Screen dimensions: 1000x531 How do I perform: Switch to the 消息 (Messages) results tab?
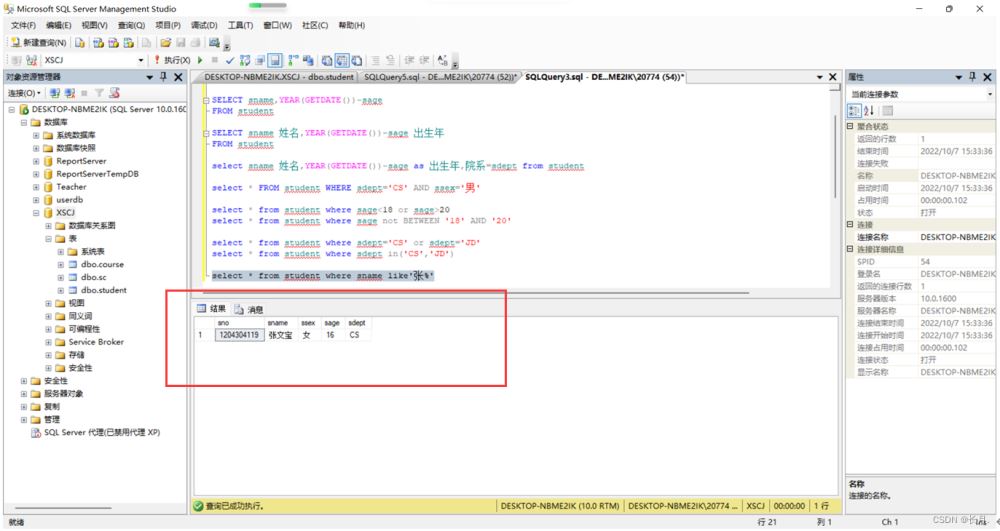(x=250, y=309)
